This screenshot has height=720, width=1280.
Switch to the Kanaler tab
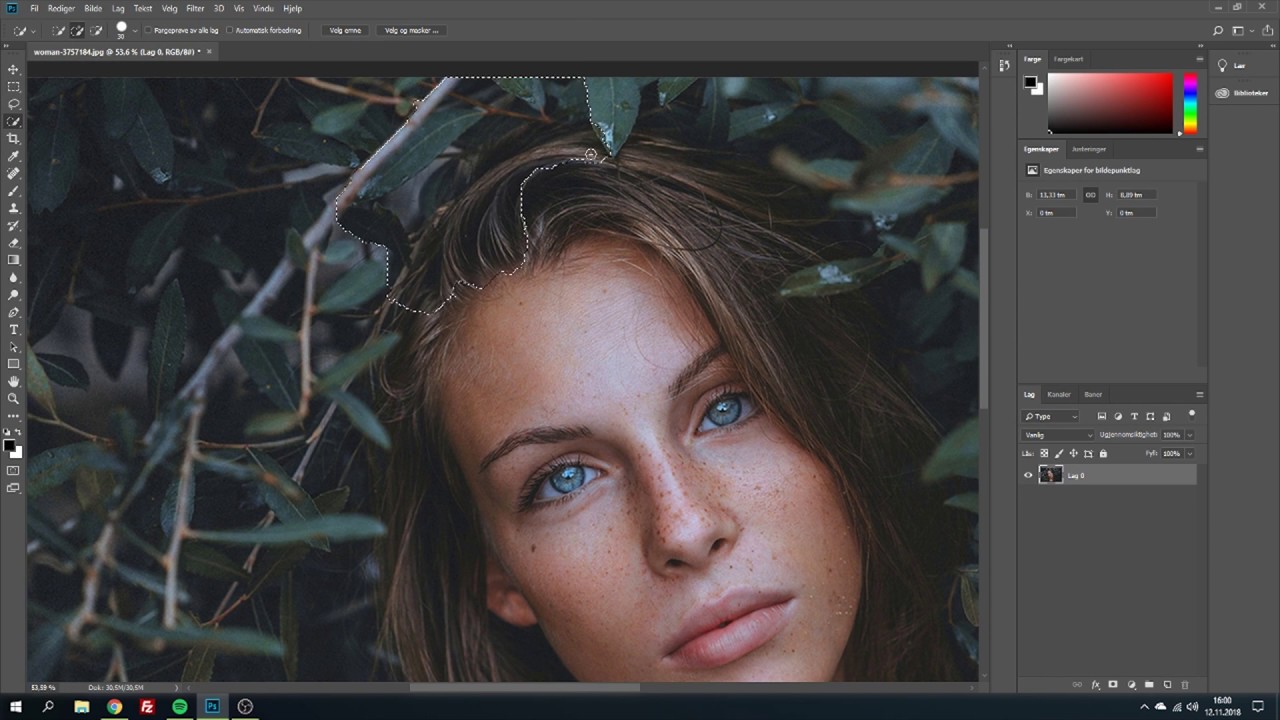(x=1059, y=394)
